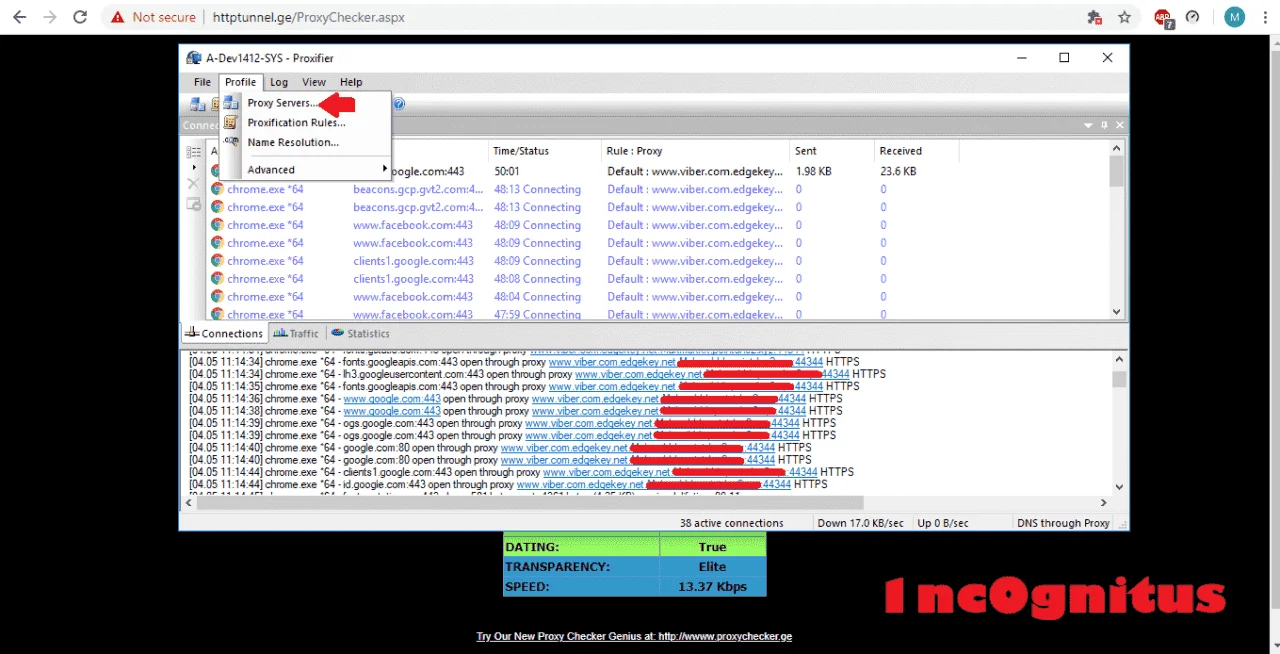Click the gray X icon beside connections
Screen dimensions: 1280x654
(194, 184)
